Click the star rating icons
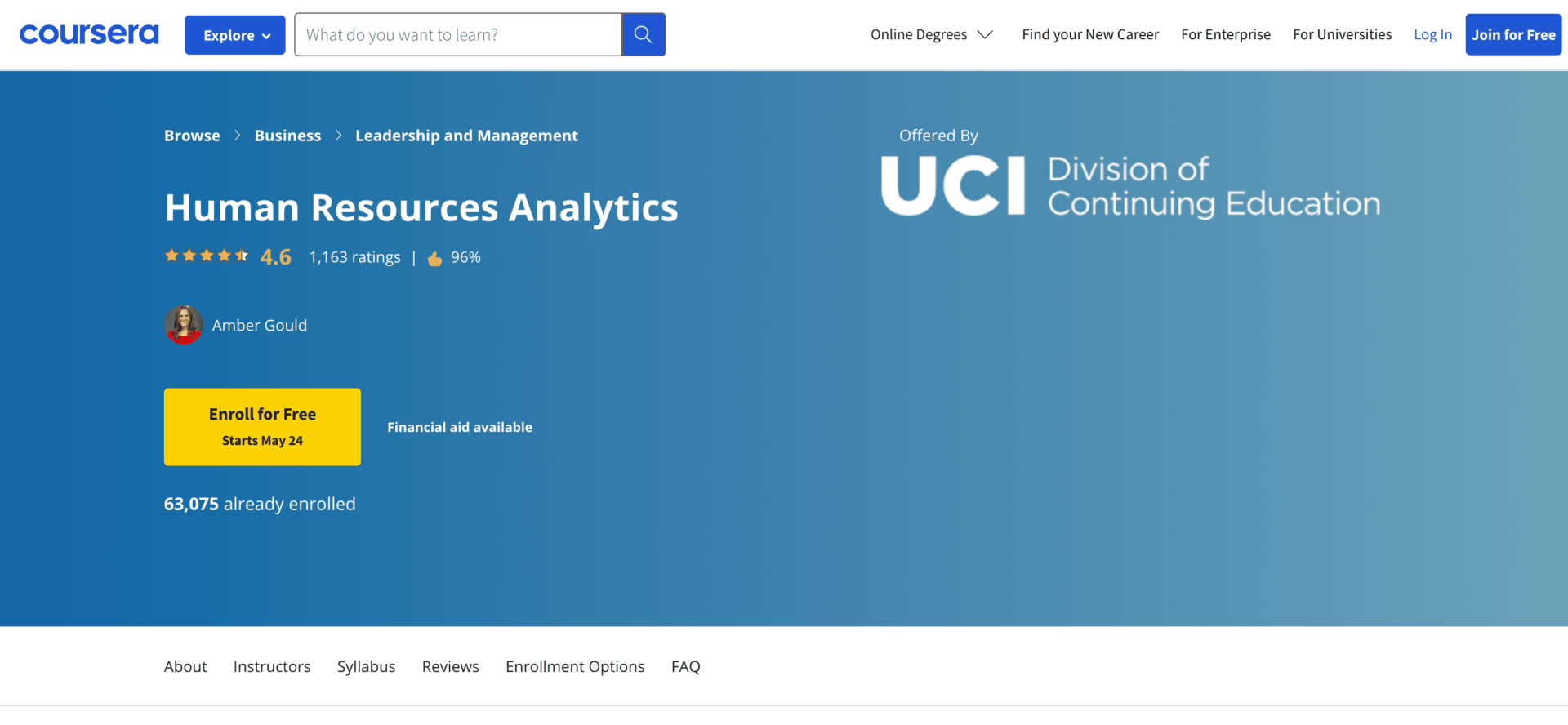The width and height of the screenshot is (1568, 725). [x=207, y=256]
